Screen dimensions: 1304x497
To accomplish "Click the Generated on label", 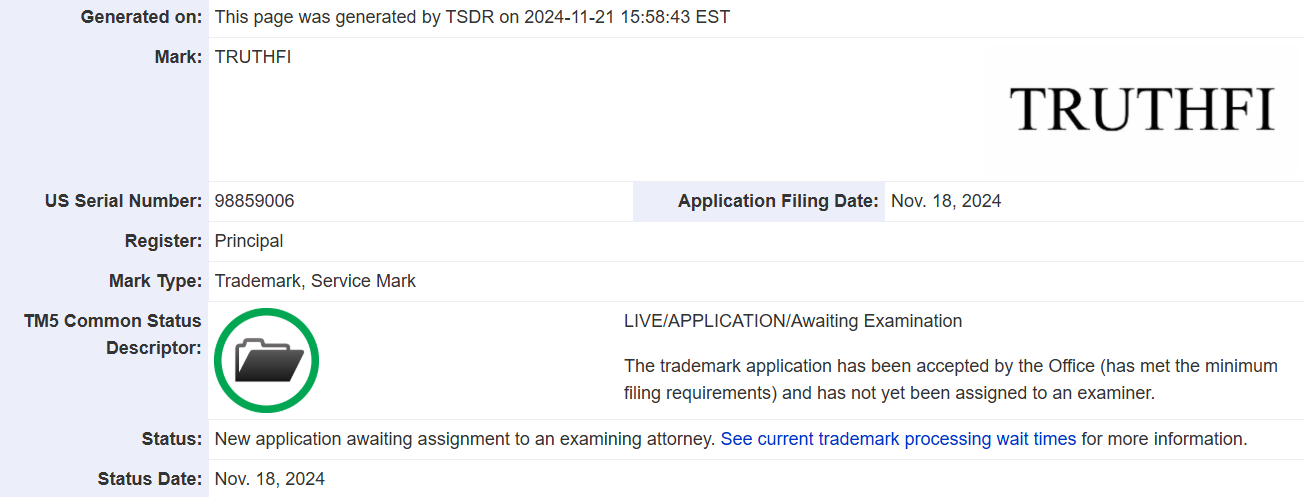I will pyautogui.click(x=141, y=18).
